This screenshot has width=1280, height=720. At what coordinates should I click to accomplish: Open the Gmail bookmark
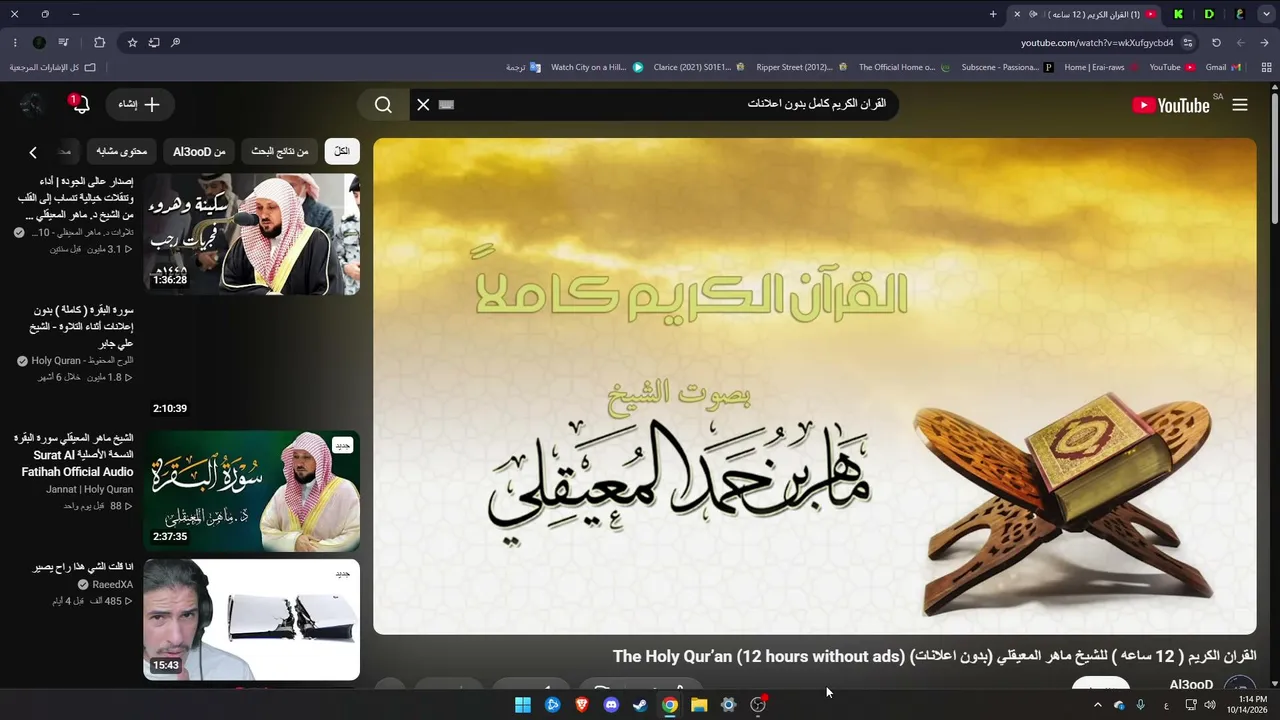coord(1223,67)
